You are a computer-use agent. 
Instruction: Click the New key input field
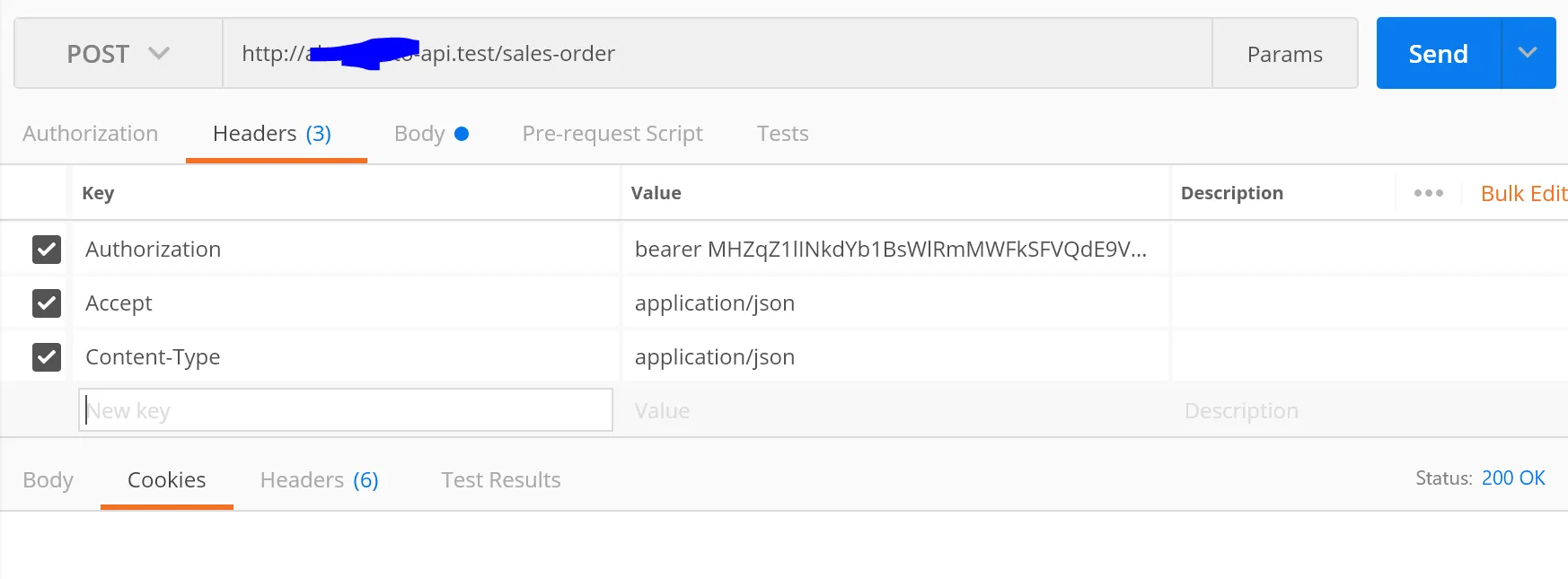point(346,410)
